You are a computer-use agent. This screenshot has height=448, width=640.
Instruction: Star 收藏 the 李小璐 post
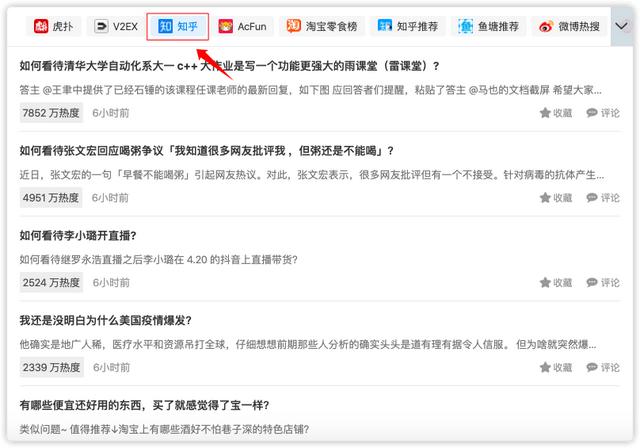pos(556,283)
